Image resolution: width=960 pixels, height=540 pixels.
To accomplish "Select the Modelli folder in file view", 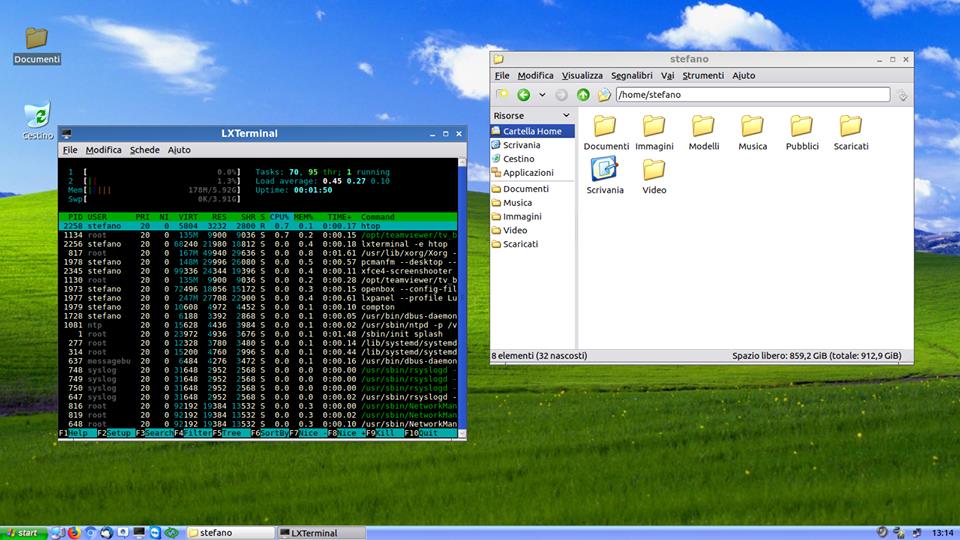I will pyautogui.click(x=703, y=133).
